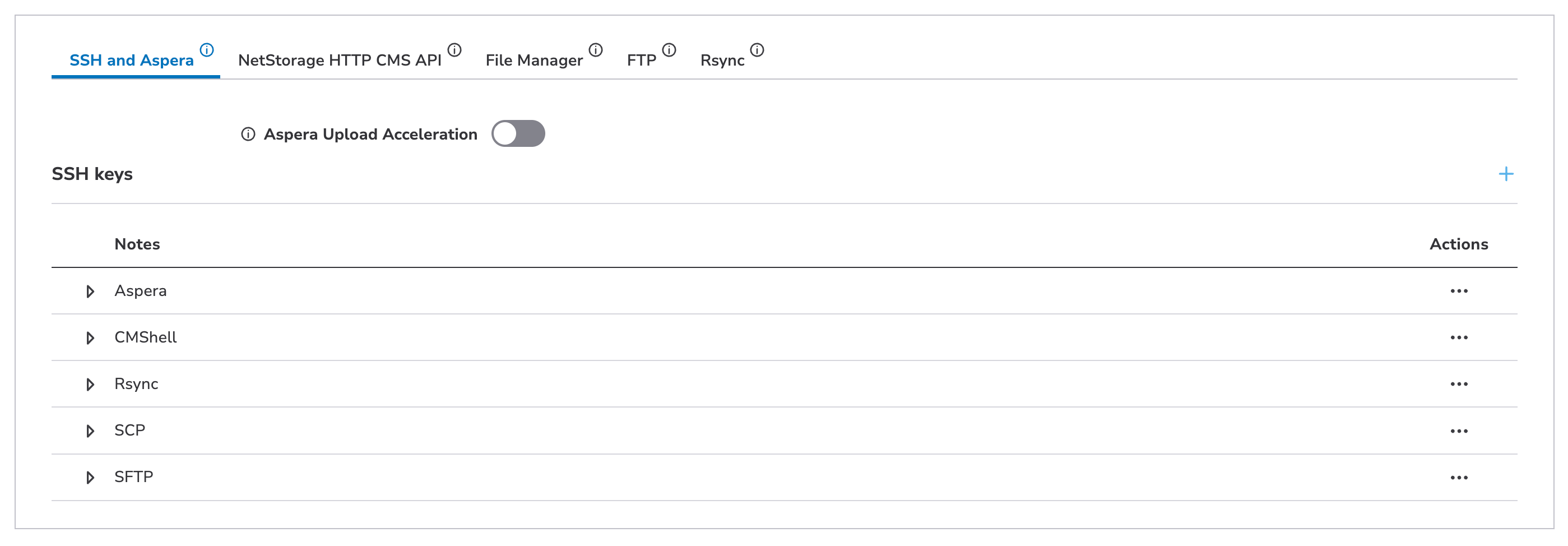Open actions menu for the Aspera key
Image resolution: width=1568 pixels, height=546 pixels.
(x=1458, y=291)
